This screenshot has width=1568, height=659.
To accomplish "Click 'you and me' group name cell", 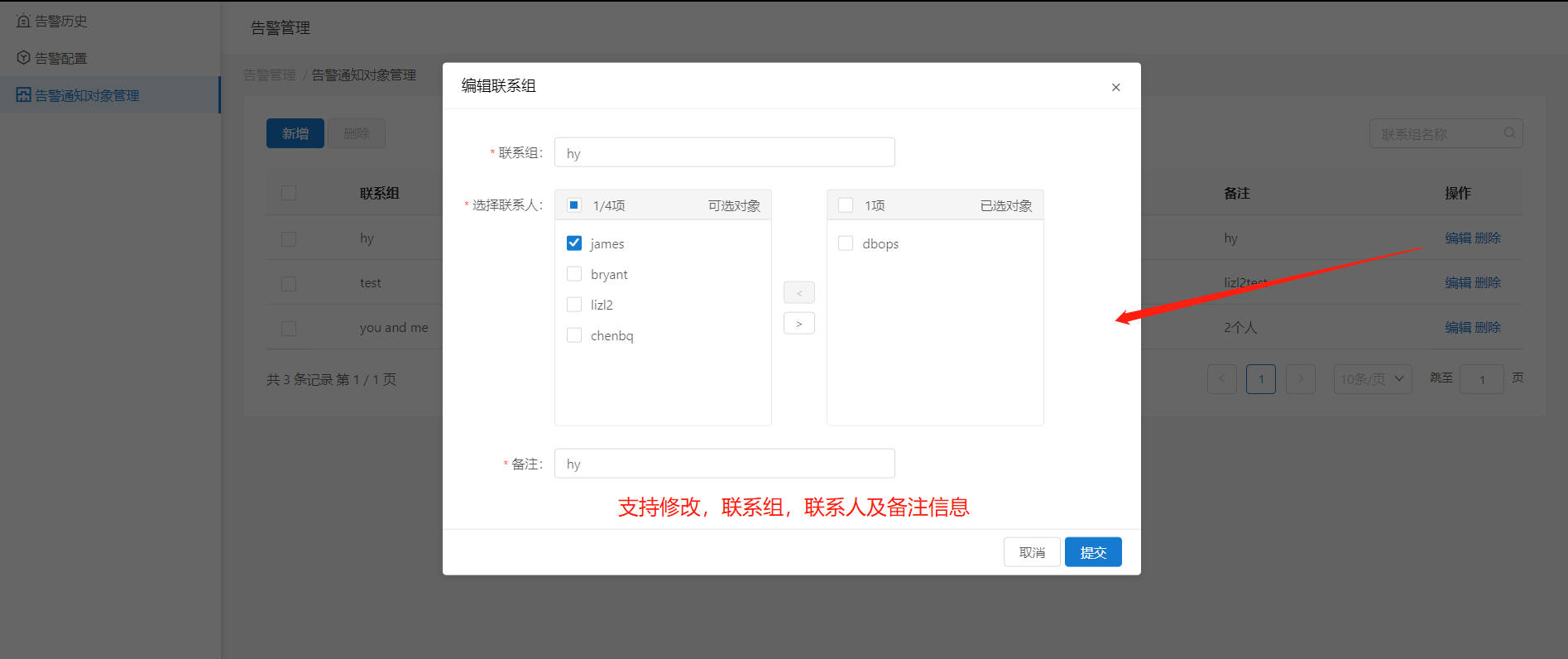I will (394, 328).
